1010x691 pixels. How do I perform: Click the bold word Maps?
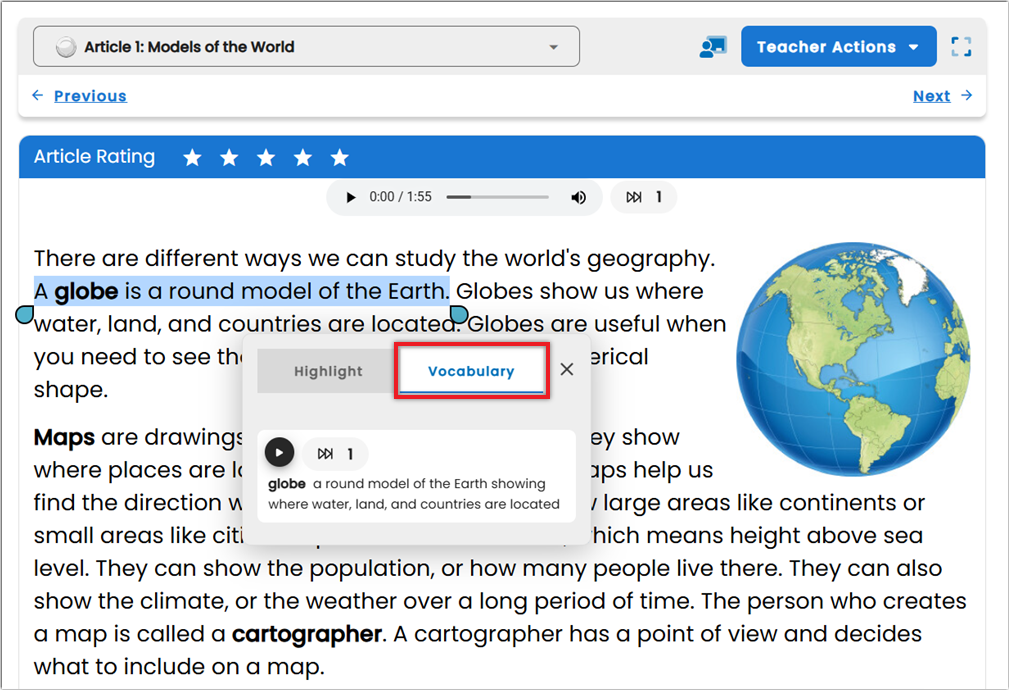[x=64, y=438]
